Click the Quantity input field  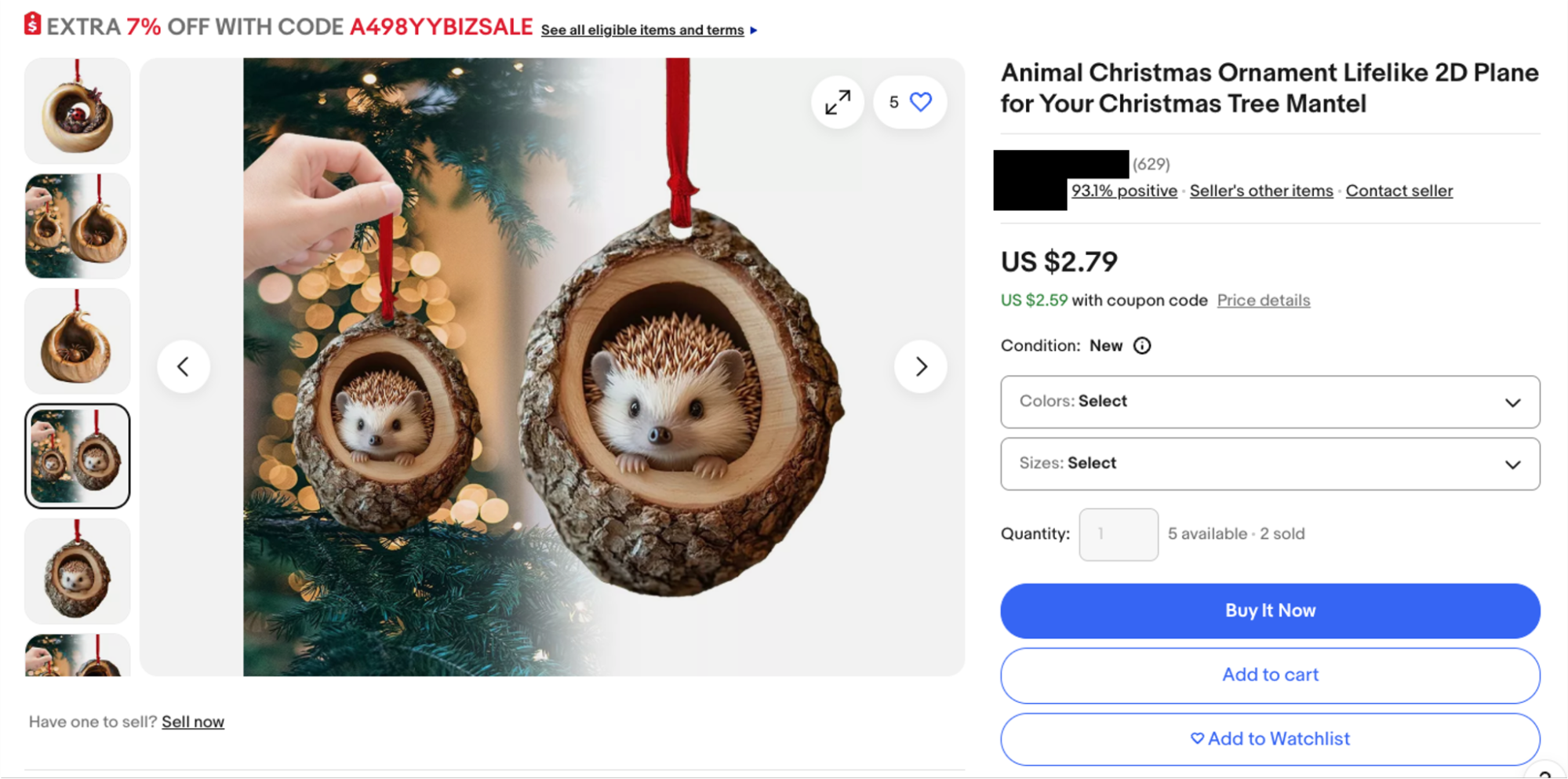click(x=1119, y=534)
